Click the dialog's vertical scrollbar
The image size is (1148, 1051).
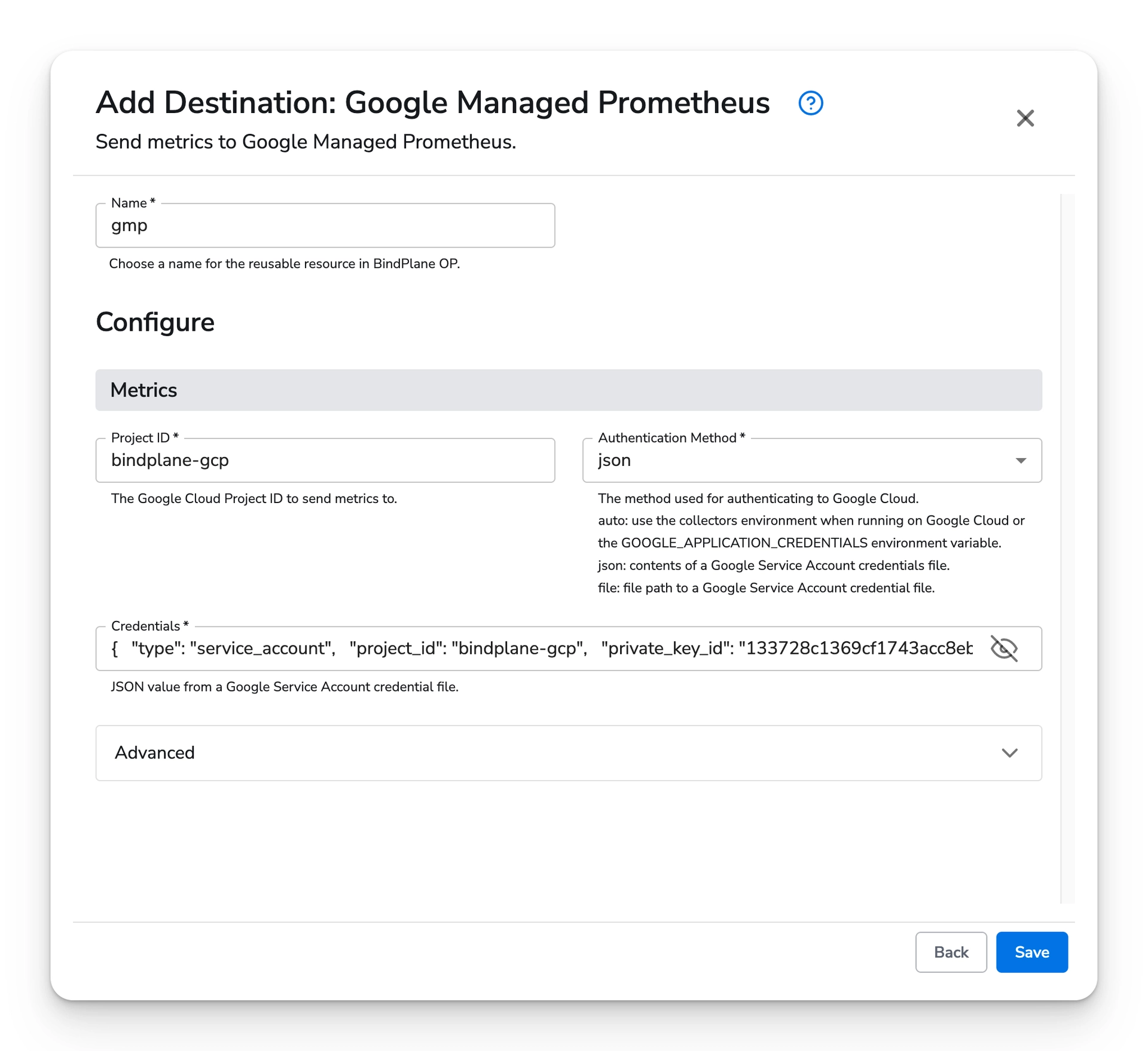[x=1067, y=547]
